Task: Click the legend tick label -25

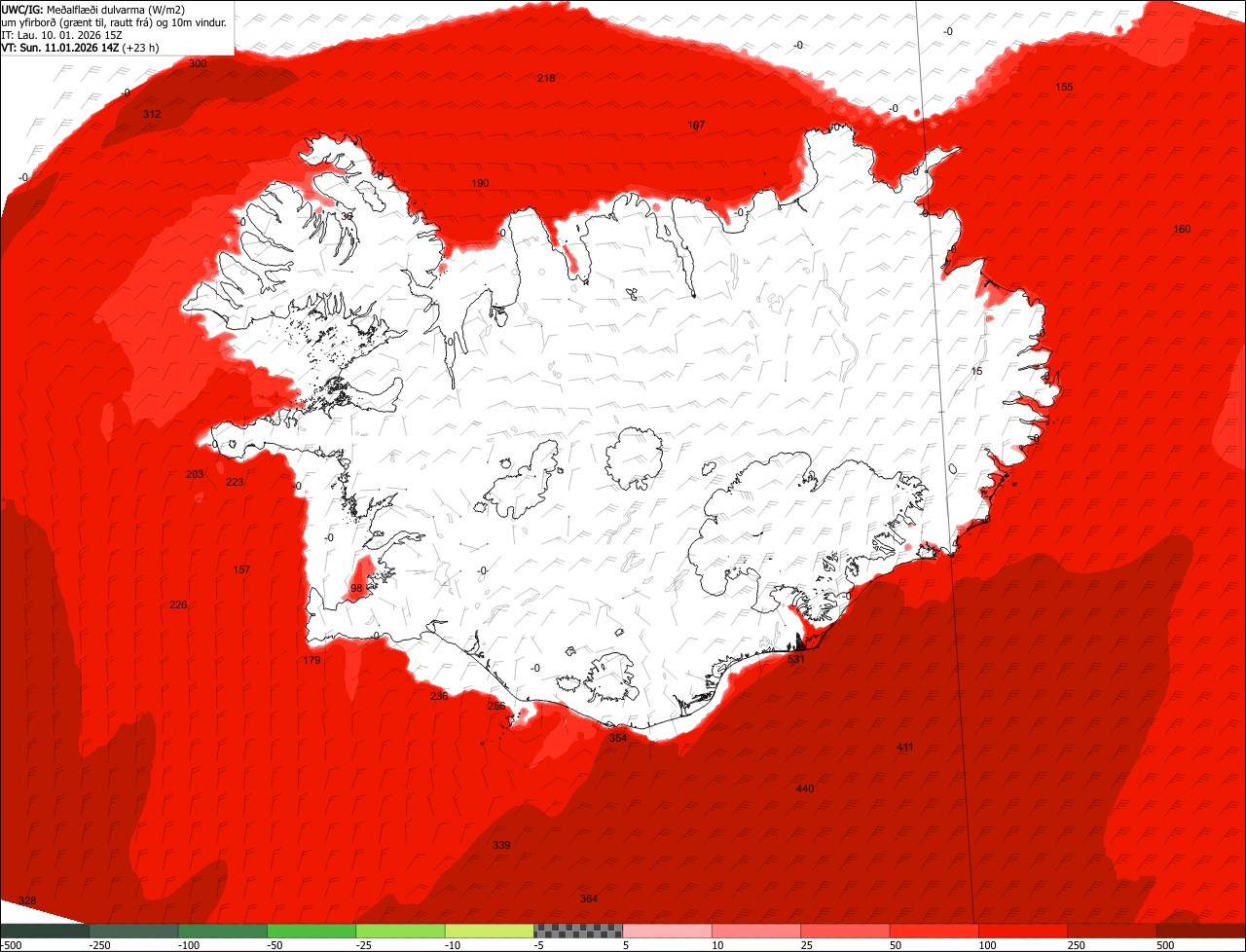Action: tap(364, 945)
